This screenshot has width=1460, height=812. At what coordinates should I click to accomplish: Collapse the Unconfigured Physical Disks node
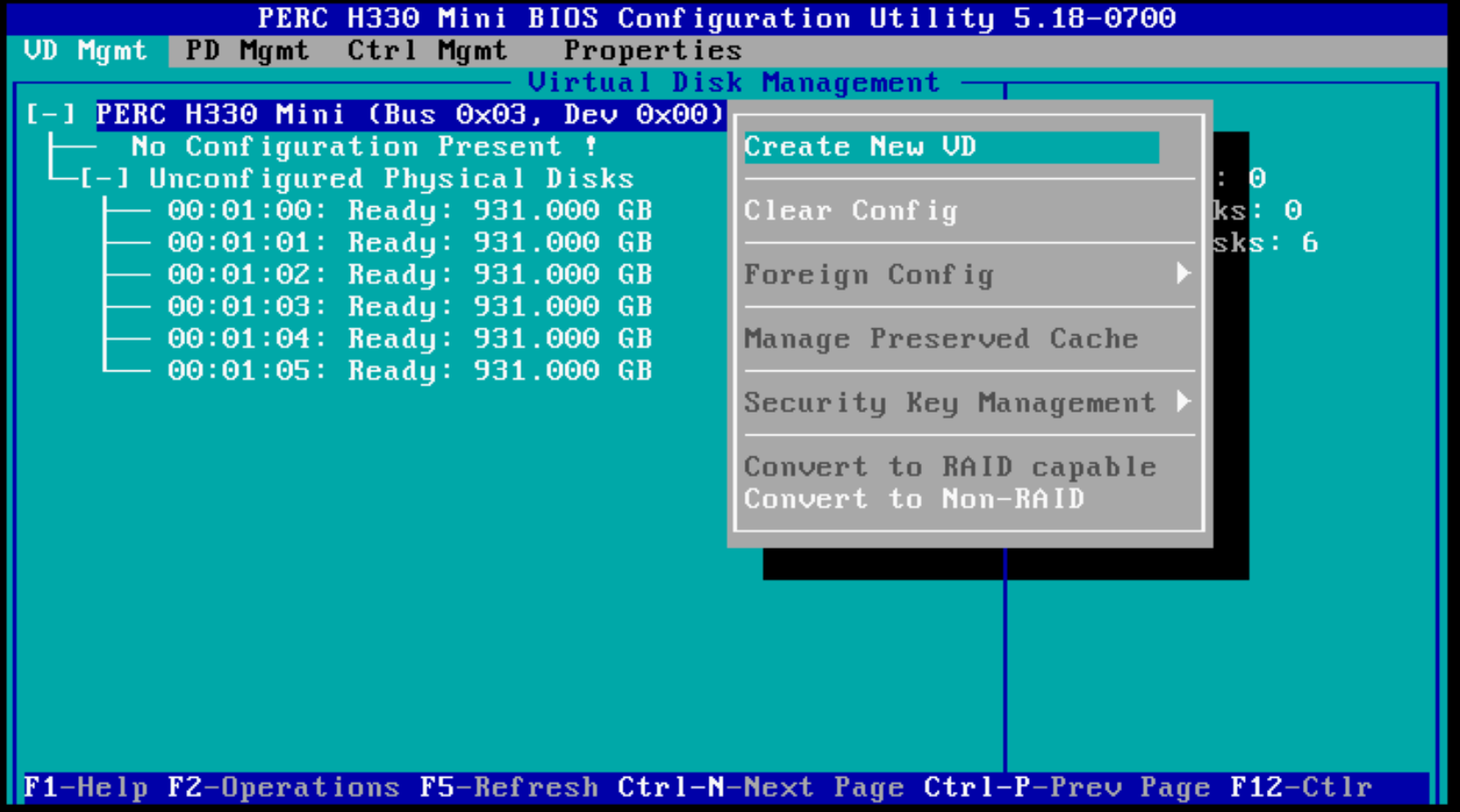pyautogui.click(x=104, y=179)
